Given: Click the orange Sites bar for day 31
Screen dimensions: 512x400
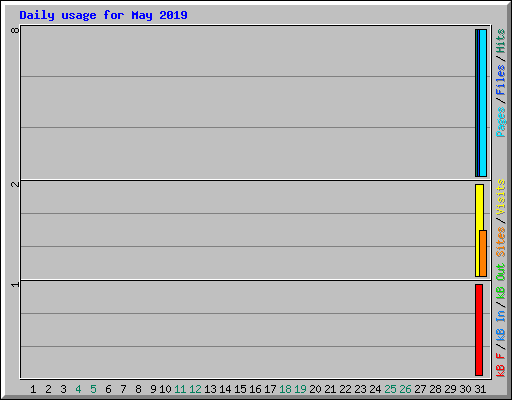Looking at the screenshot, I should tap(483, 253).
